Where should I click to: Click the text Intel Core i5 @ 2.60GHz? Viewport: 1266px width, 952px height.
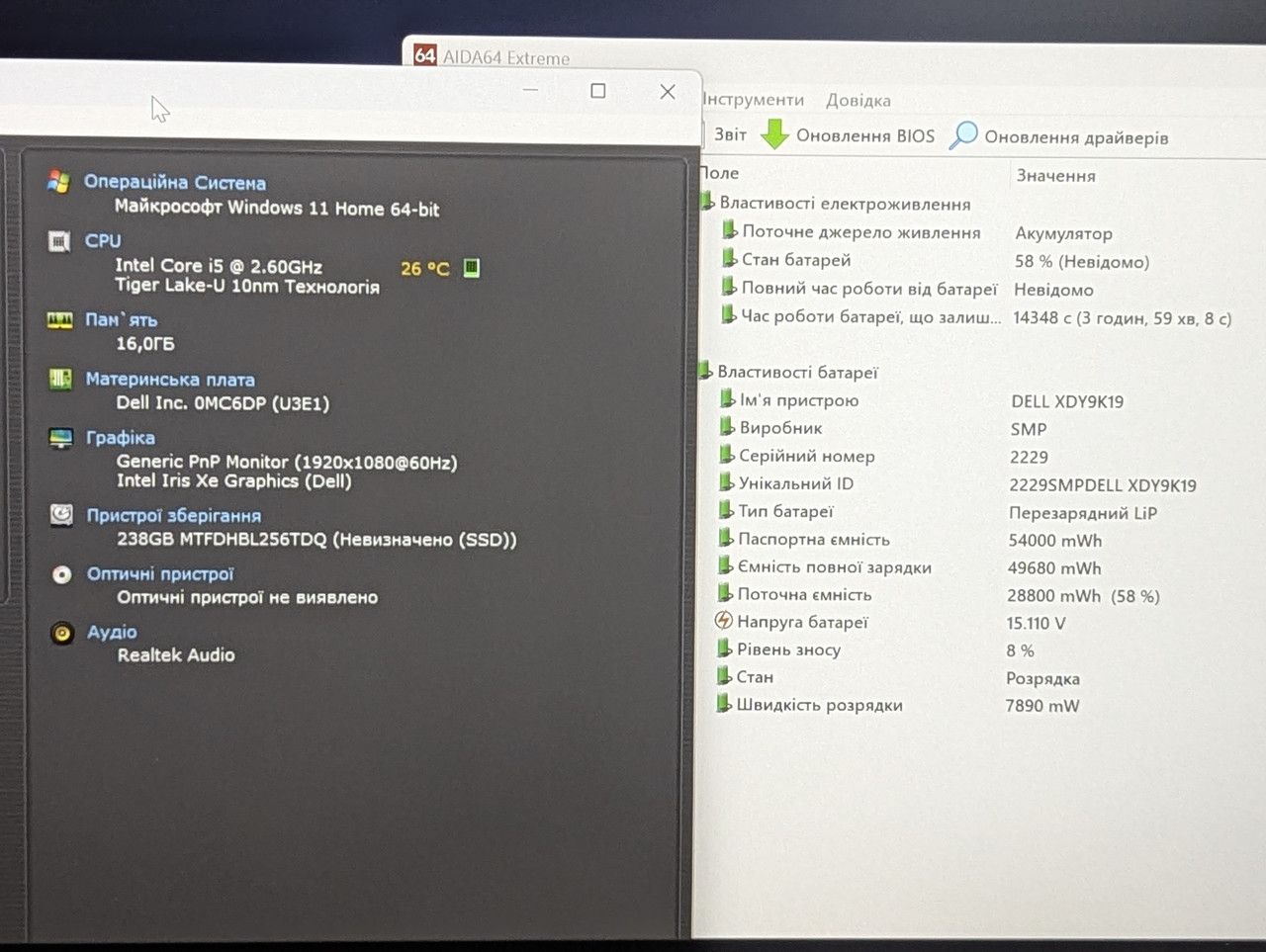point(219,265)
